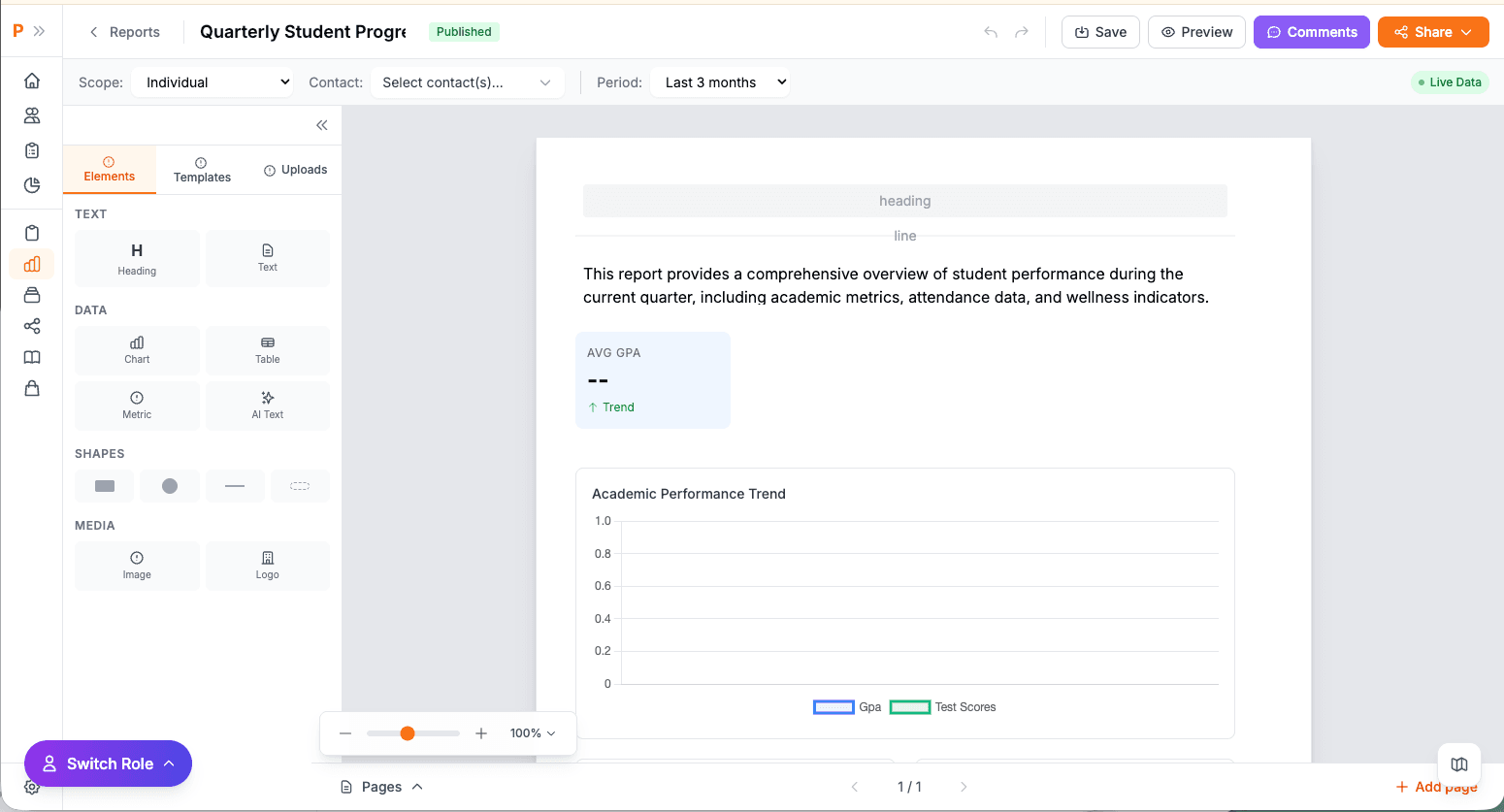Open the Scope dropdown showing Individual
1504x812 pixels.
[x=212, y=81]
